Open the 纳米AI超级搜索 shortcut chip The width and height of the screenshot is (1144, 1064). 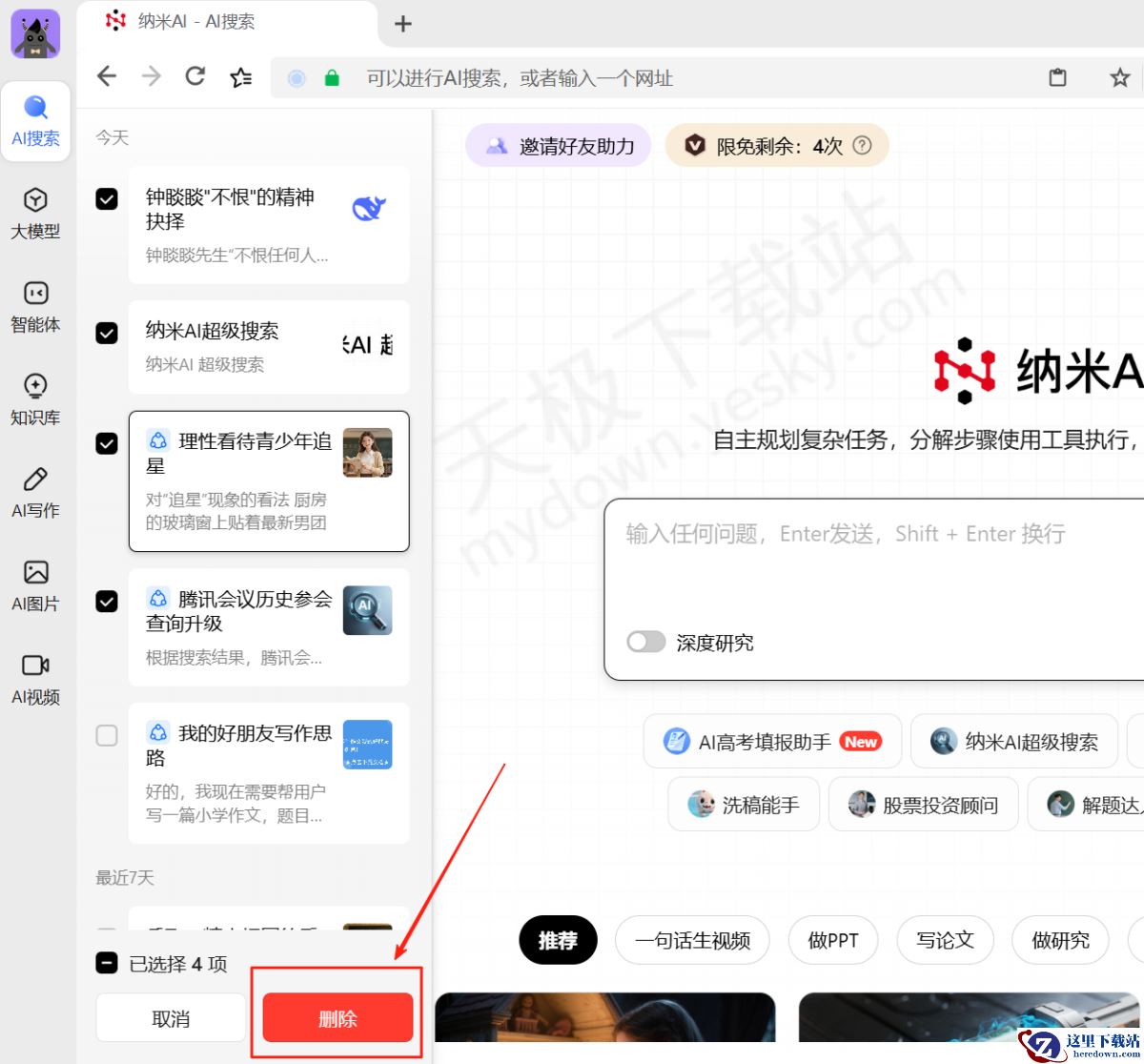[1013, 741]
